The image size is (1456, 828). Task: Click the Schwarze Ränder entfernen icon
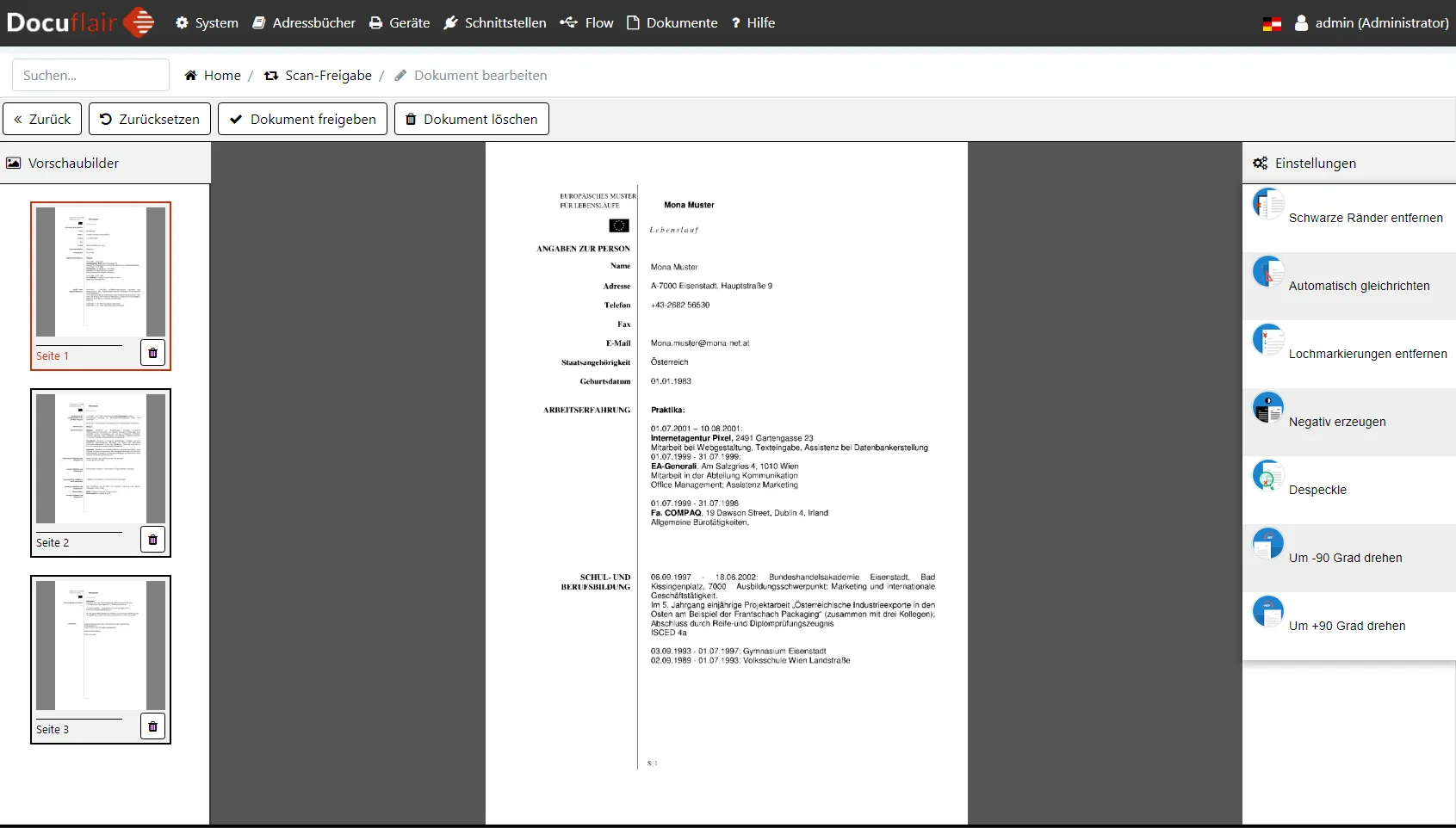(x=1268, y=204)
